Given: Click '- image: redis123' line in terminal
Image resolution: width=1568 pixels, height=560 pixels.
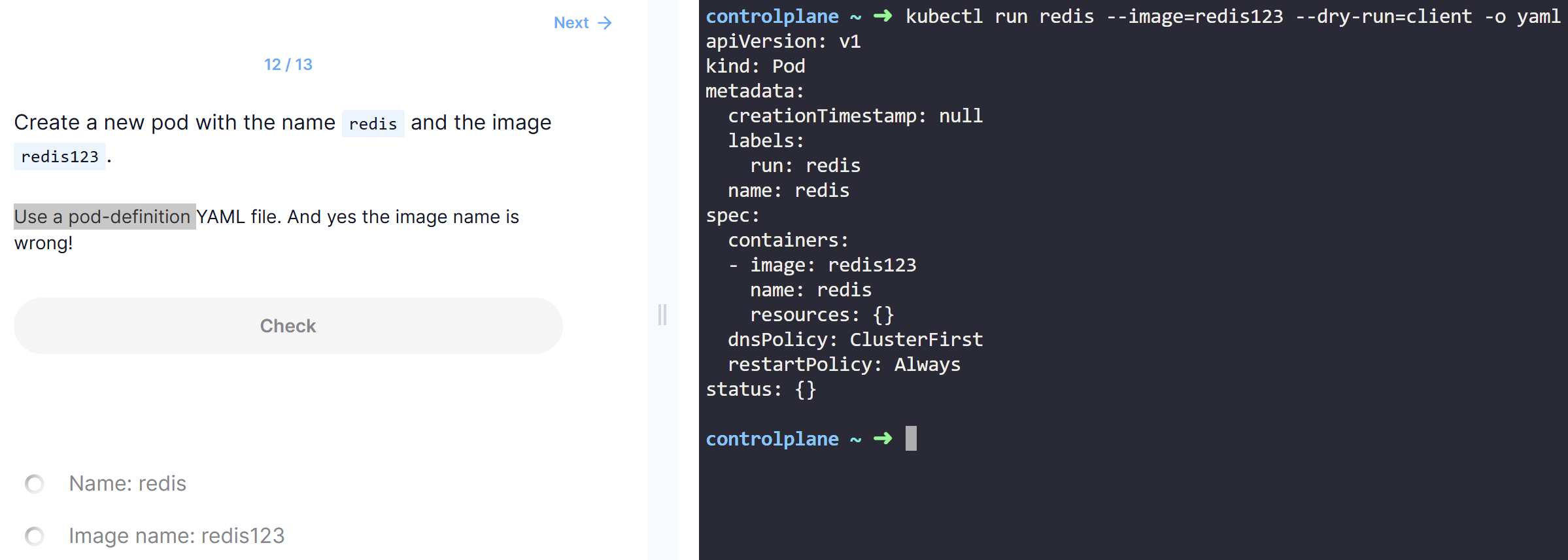Looking at the screenshot, I should (822, 265).
